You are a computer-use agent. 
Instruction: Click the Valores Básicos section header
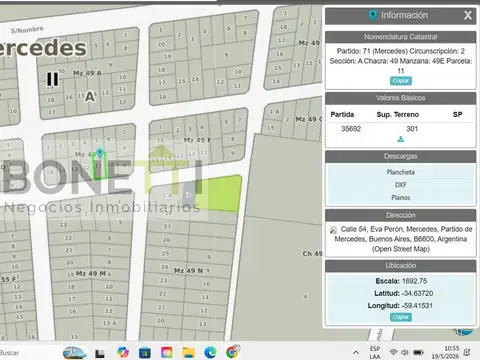pyautogui.click(x=401, y=98)
